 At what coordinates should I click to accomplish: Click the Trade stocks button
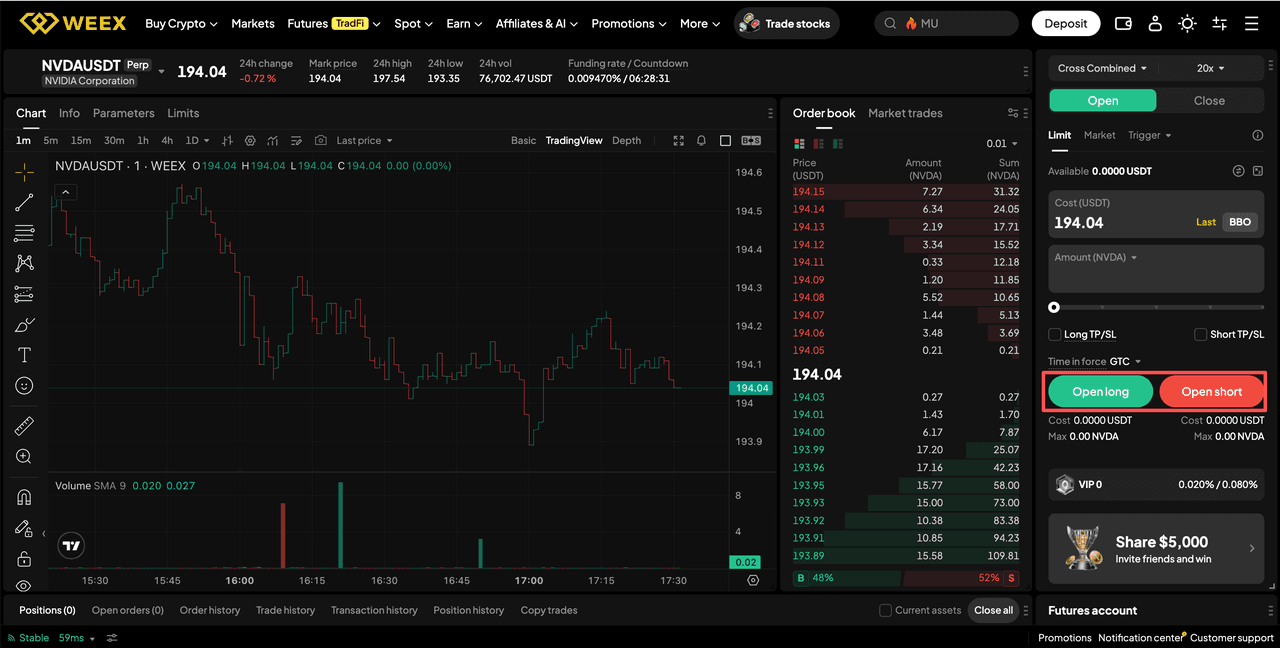click(x=786, y=23)
